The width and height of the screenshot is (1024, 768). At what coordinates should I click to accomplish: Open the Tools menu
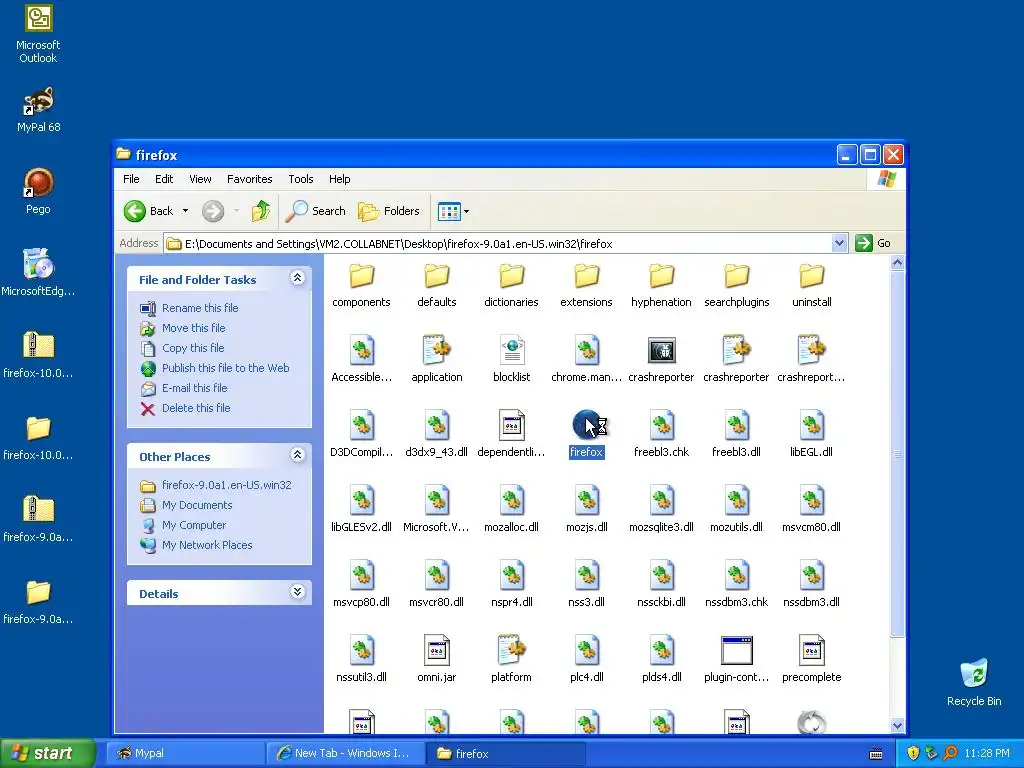coord(300,179)
